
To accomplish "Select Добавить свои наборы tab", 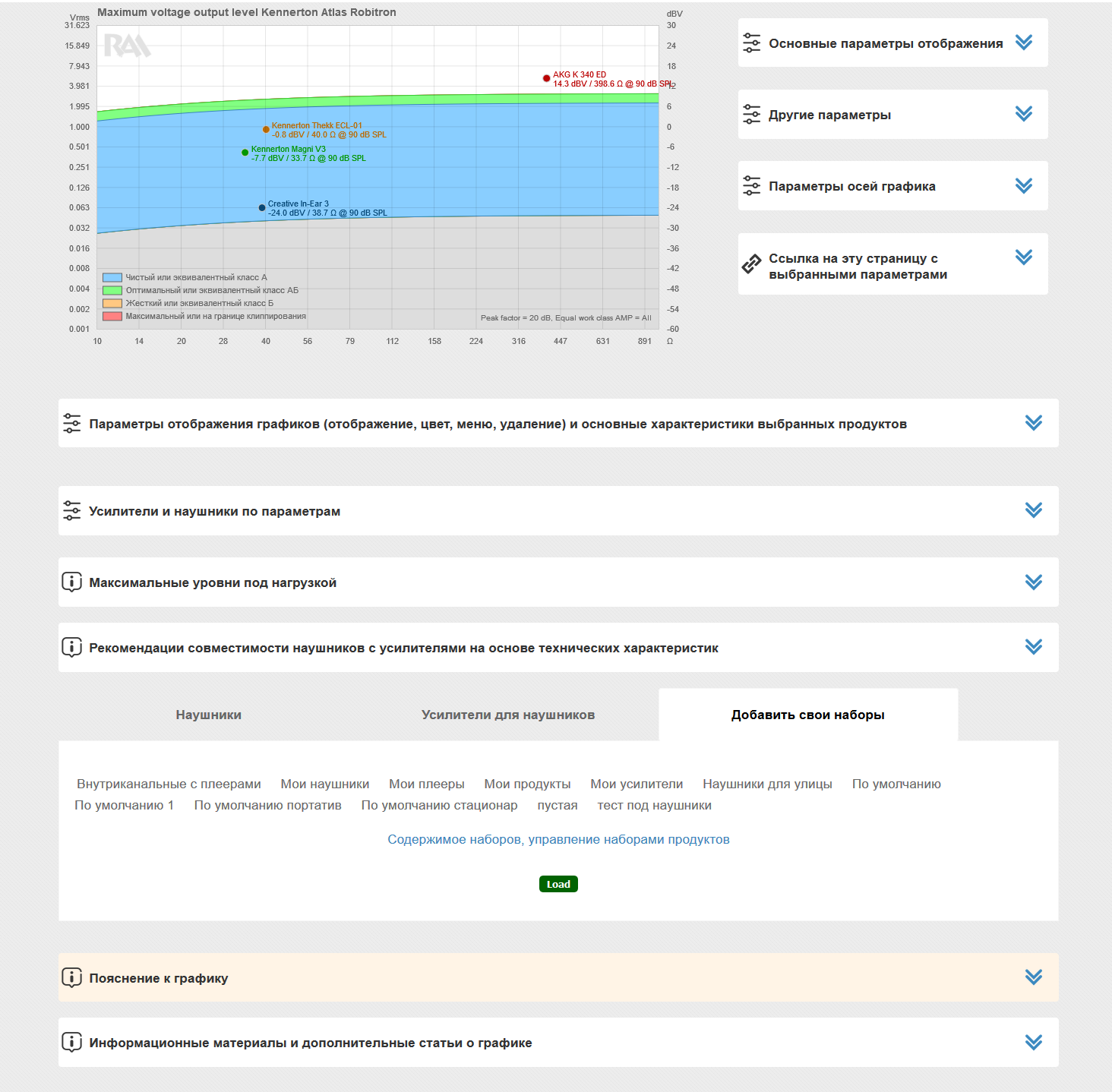I will pos(808,715).
